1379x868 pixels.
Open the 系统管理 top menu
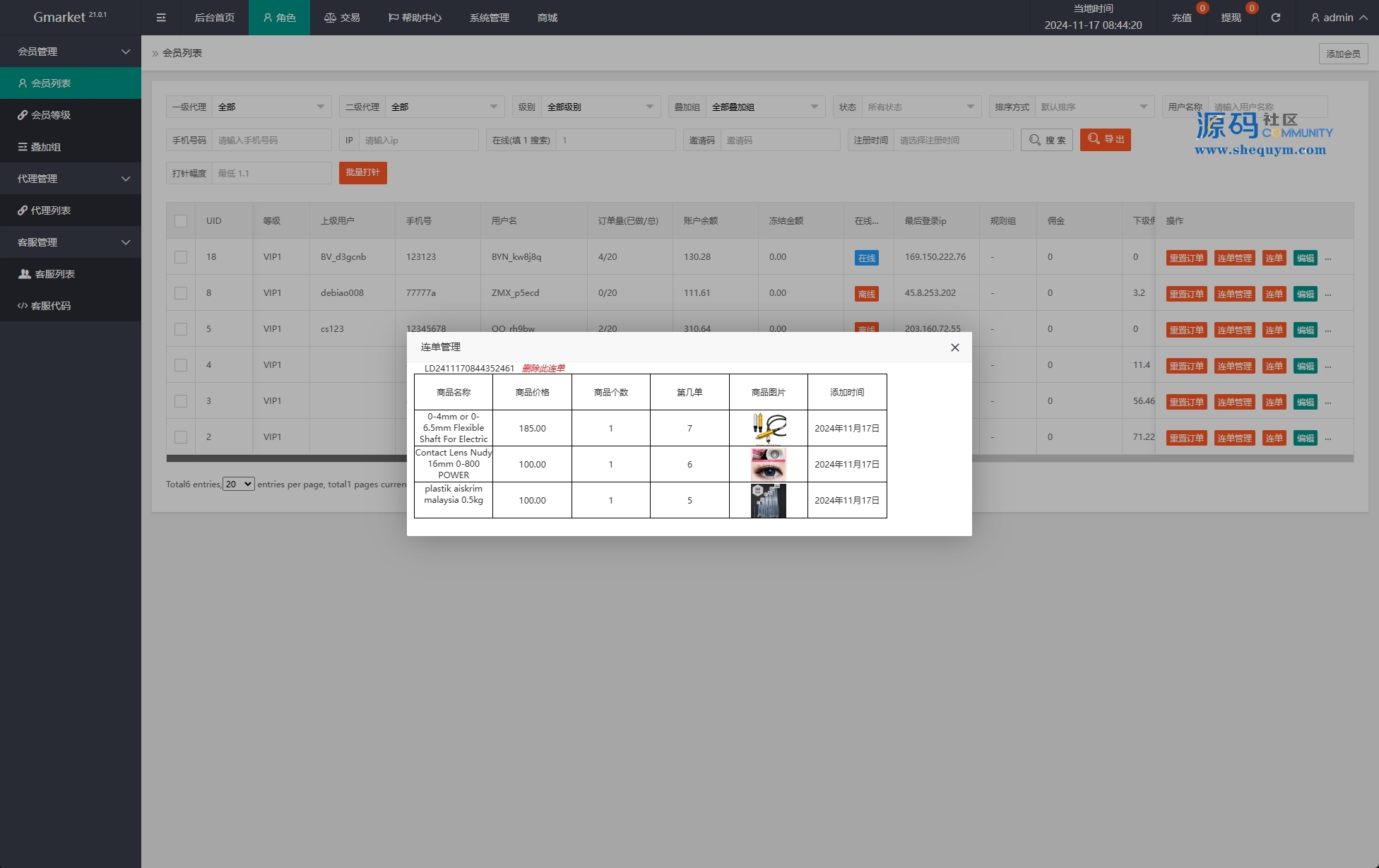489,18
